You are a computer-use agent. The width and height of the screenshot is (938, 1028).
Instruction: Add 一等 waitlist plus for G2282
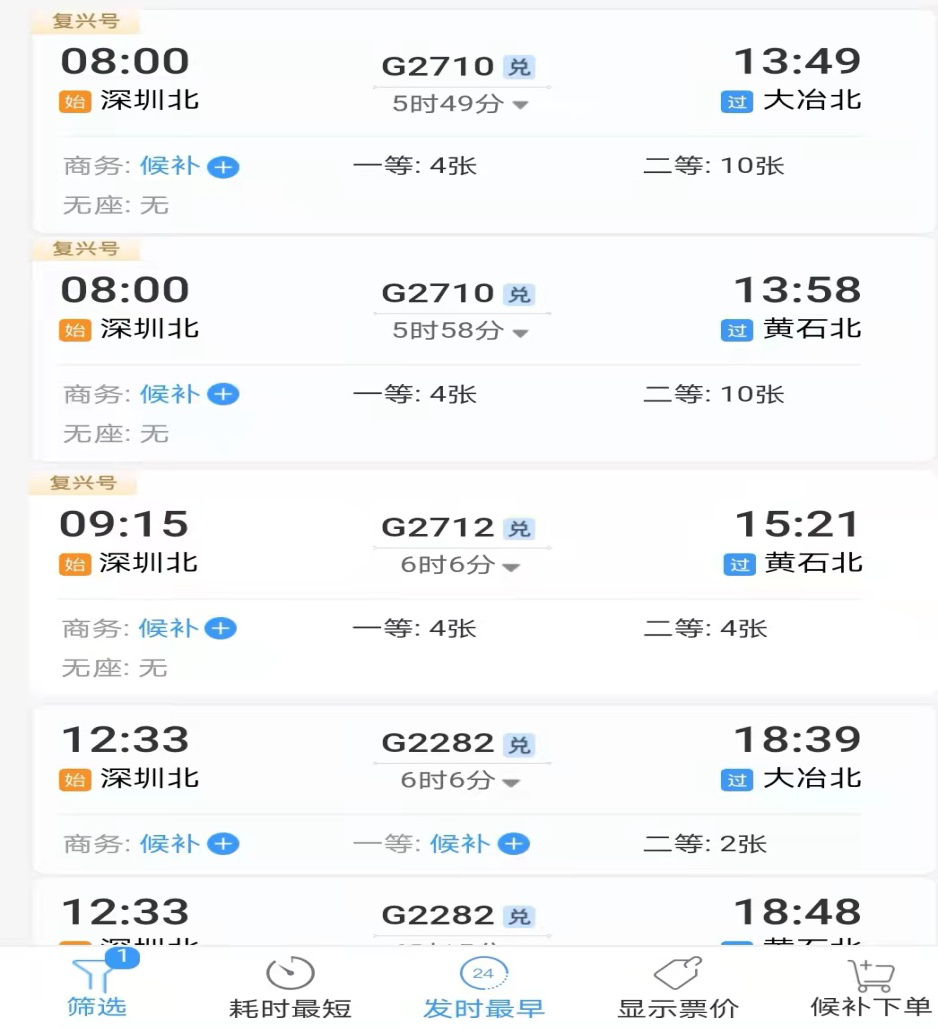pos(513,844)
